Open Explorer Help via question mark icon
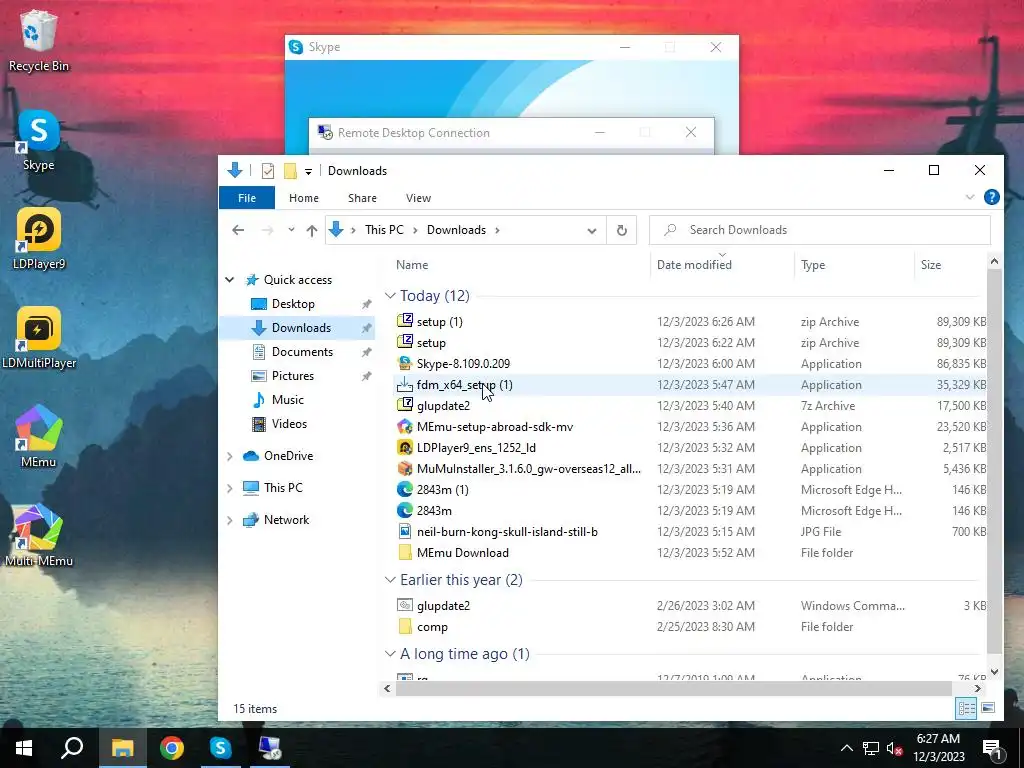The width and height of the screenshot is (1024, 768). pyautogui.click(x=991, y=197)
